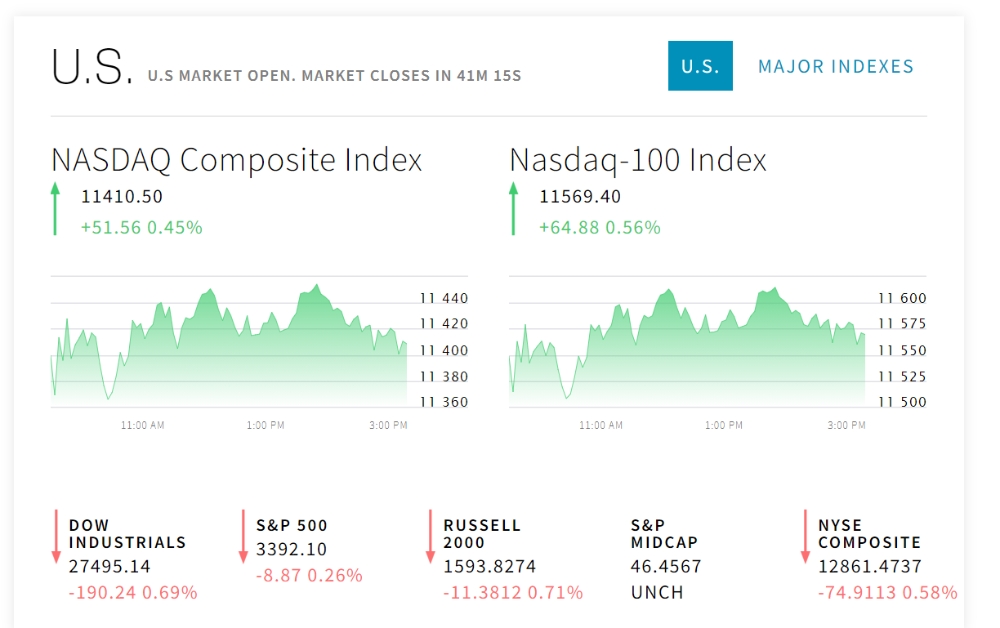Open the S&P 500 index link

[x=291, y=525]
